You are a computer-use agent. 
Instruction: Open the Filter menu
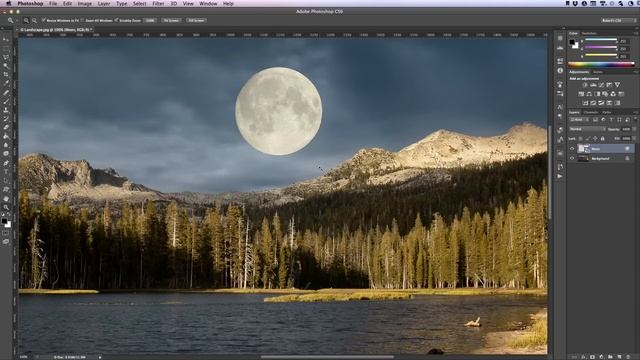coord(158,3)
